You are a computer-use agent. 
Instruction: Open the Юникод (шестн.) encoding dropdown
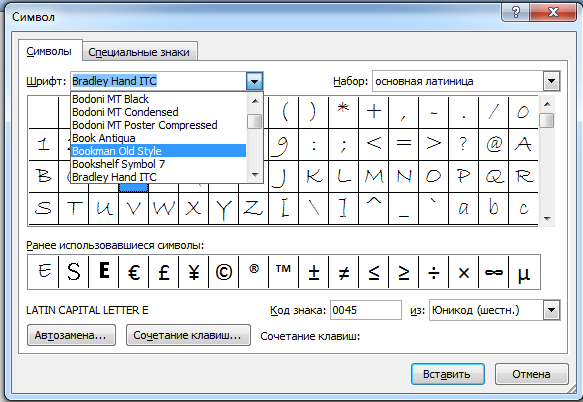click(551, 310)
